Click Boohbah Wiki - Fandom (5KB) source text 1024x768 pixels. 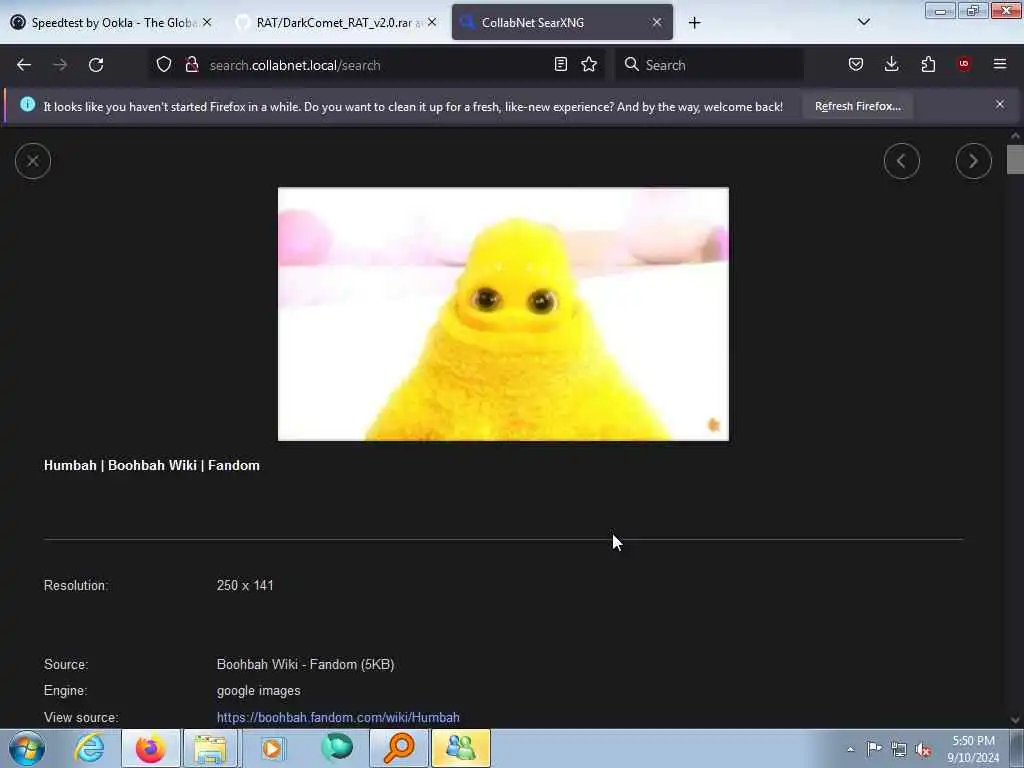click(x=305, y=664)
